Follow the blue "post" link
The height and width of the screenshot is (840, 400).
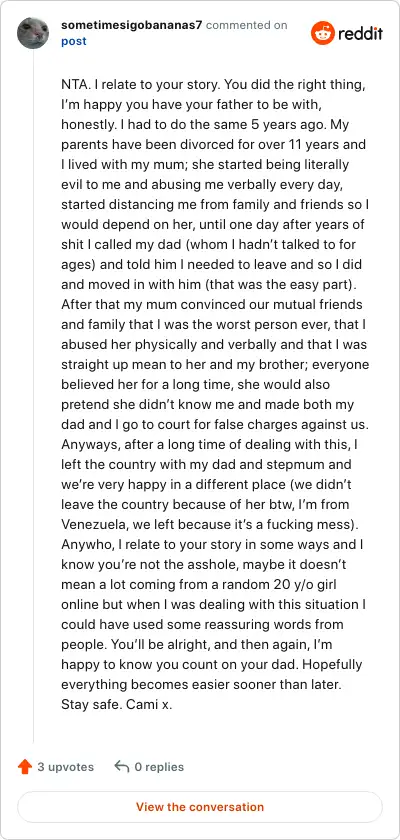coord(74,41)
